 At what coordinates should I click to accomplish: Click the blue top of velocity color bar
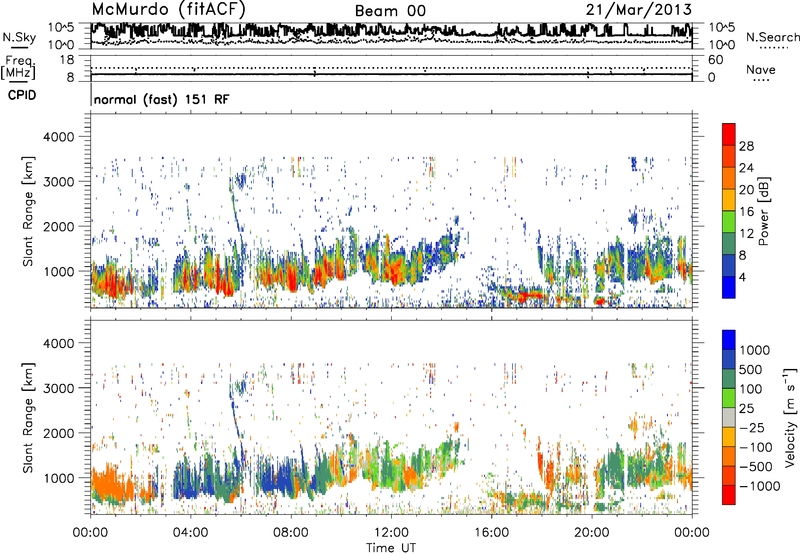[729, 340]
